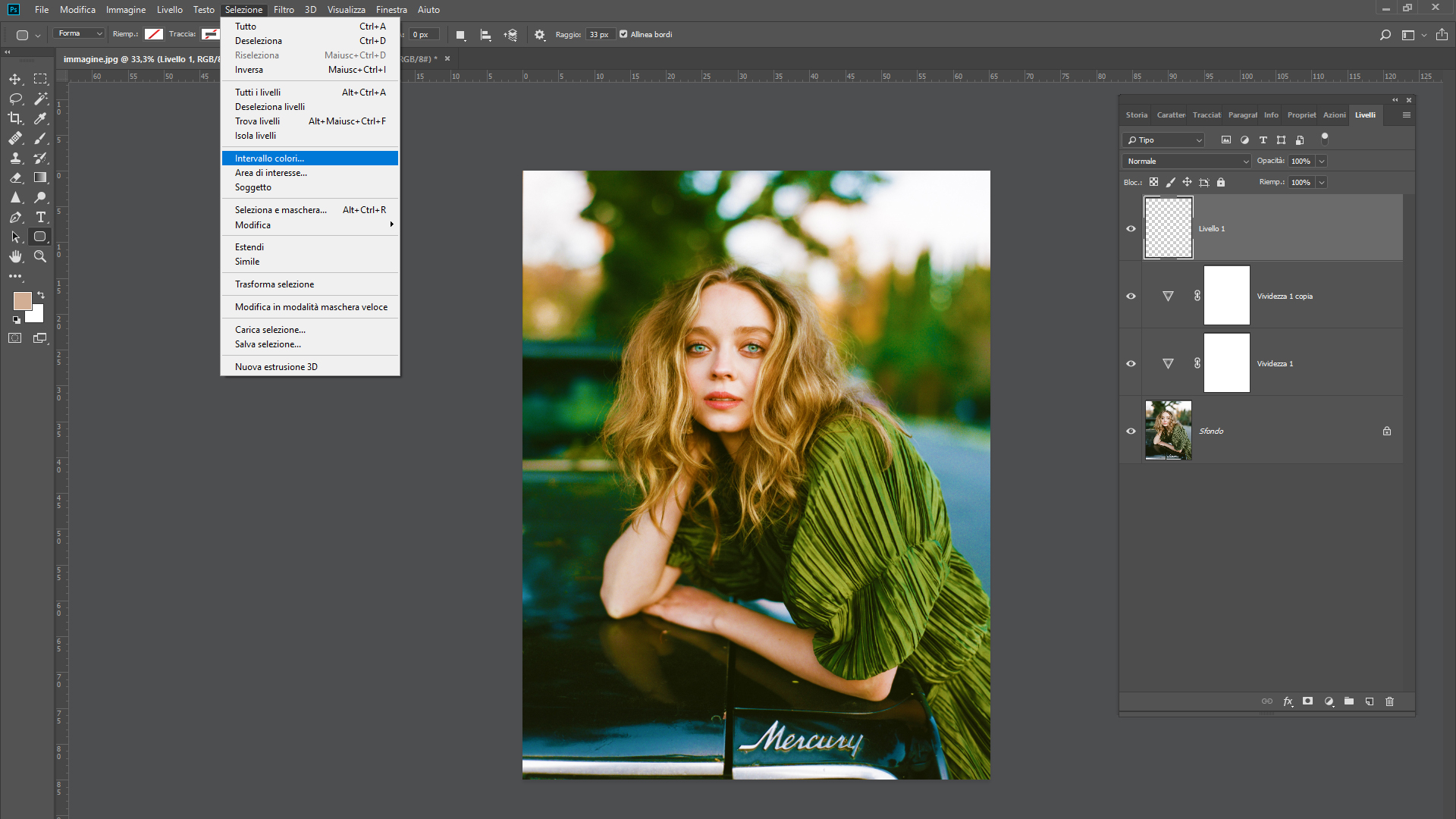This screenshot has width=1456, height=819.
Task: Select the Sfondo layer thumbnail
Action: coord(1168,431)
